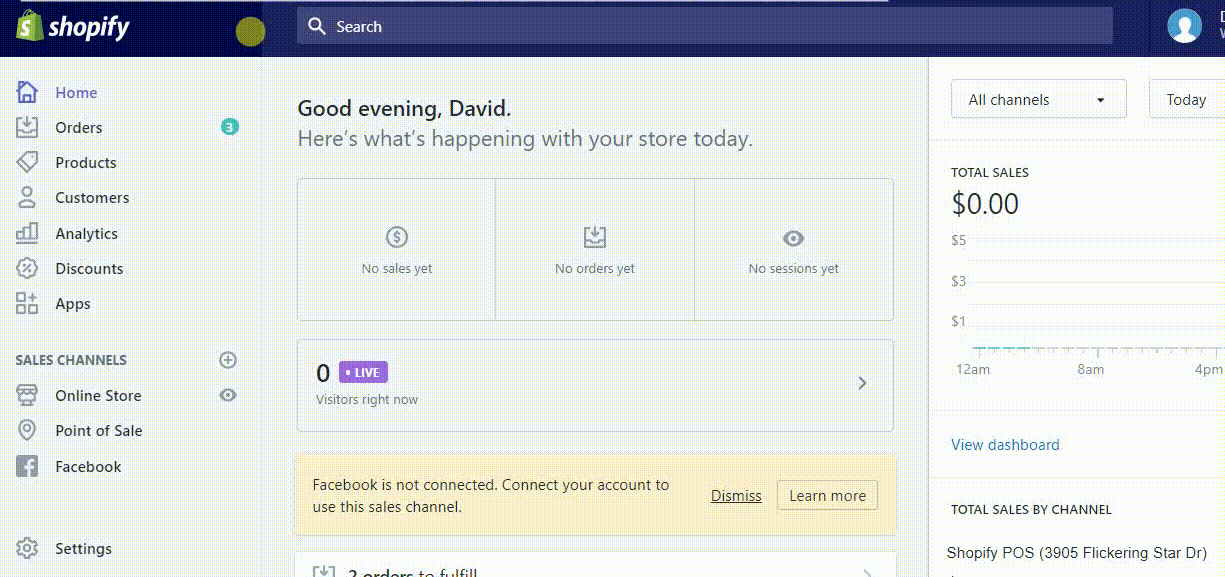Click Shopify POS (3905 Flickering Star Dr) row

pos(1077,552)
